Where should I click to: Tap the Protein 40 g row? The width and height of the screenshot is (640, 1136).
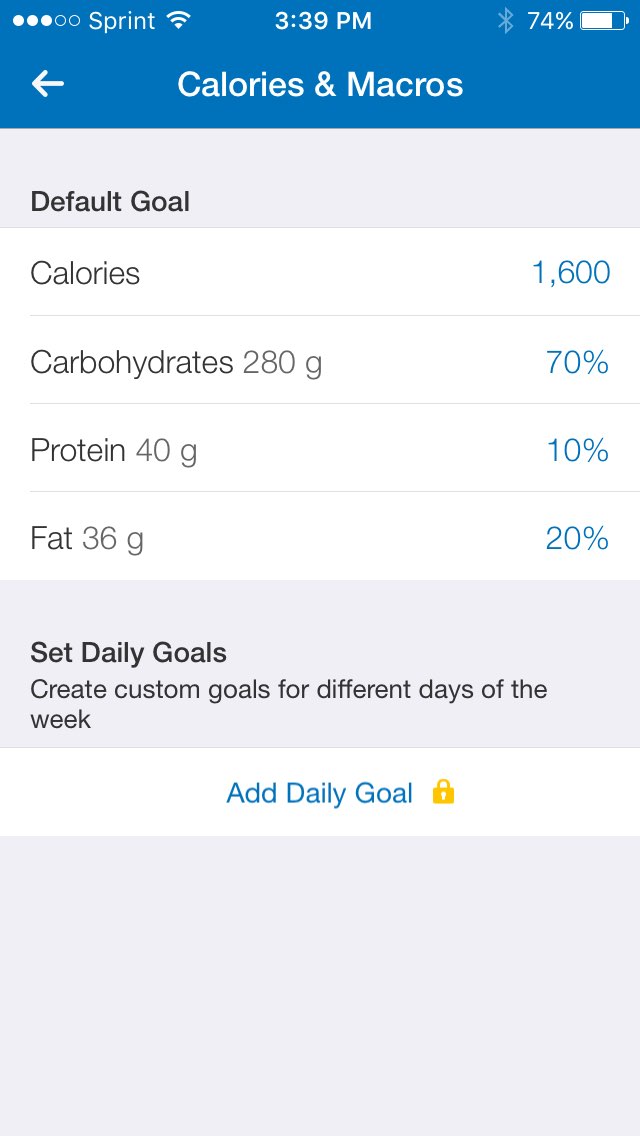(x=113, y=450)
